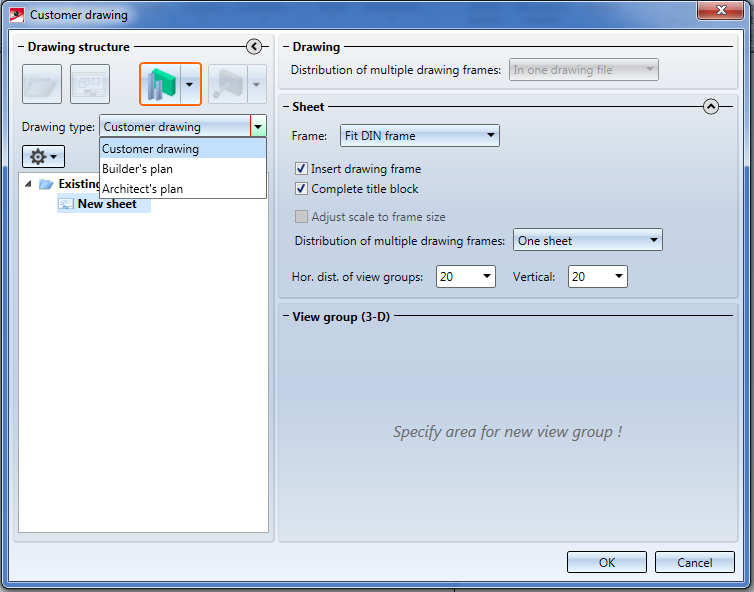Image resolution: width=754 pixels, height=592 pixels.
Task: Click the Cancel button
Action: pos(694,562)
